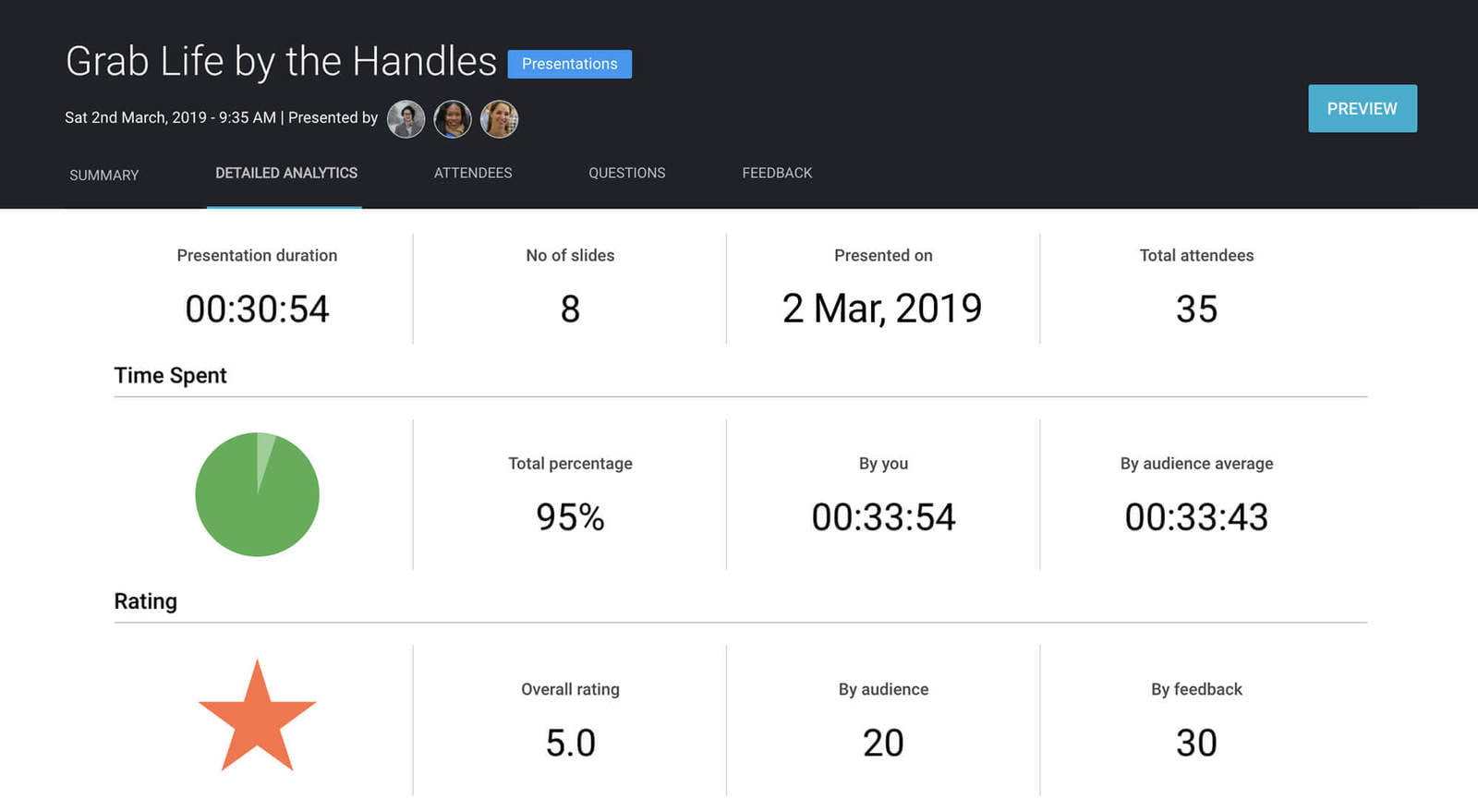Click the Overall rating label
The image size is (1478, 812).
(570, 689)
